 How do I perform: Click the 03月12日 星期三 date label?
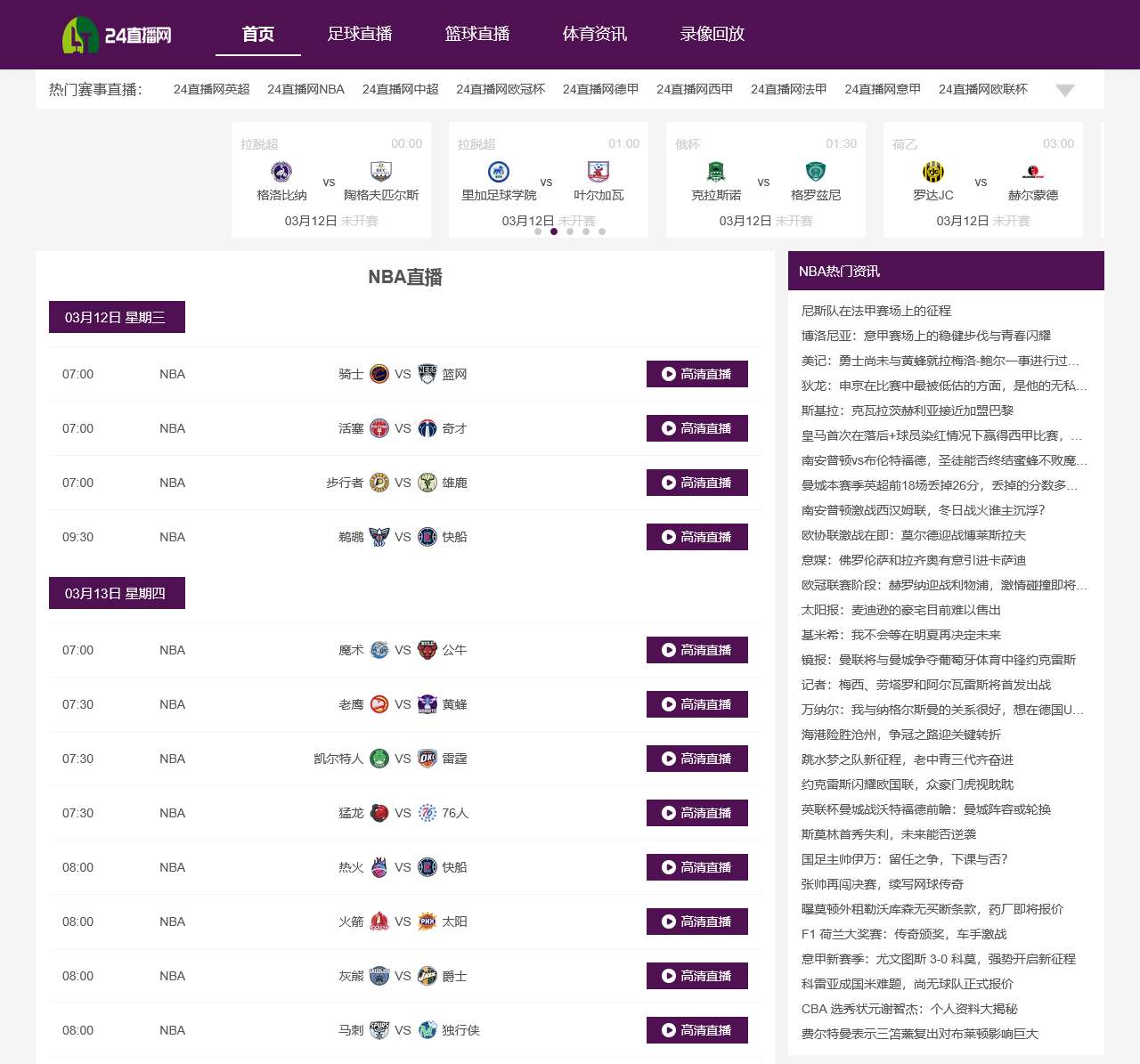click(117, 317)
